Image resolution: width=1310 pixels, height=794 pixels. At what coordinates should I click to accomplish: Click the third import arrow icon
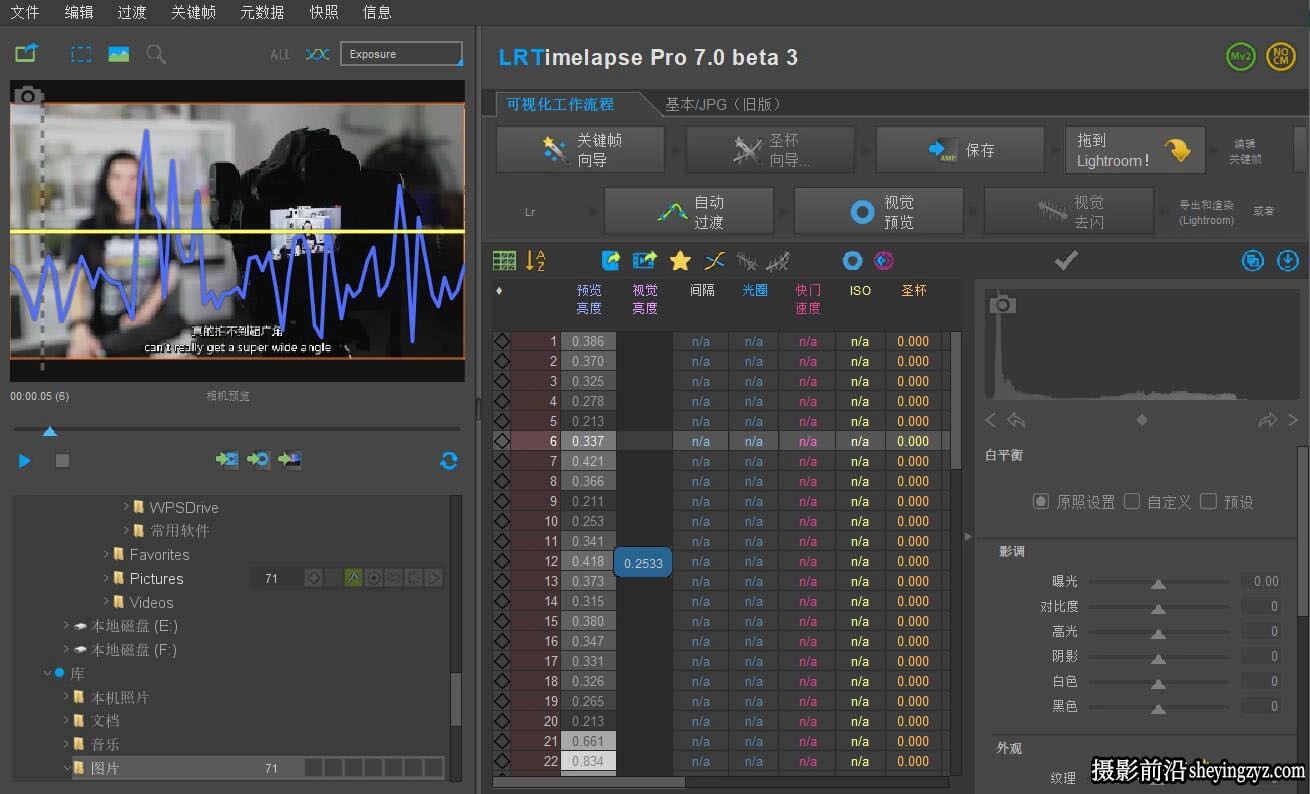click(290, 460)
